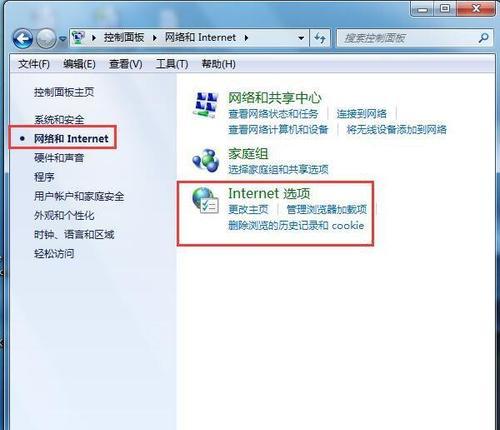500x430 pixels.
Task: Open the address bar history dropdown
Action: pos(301,38)
